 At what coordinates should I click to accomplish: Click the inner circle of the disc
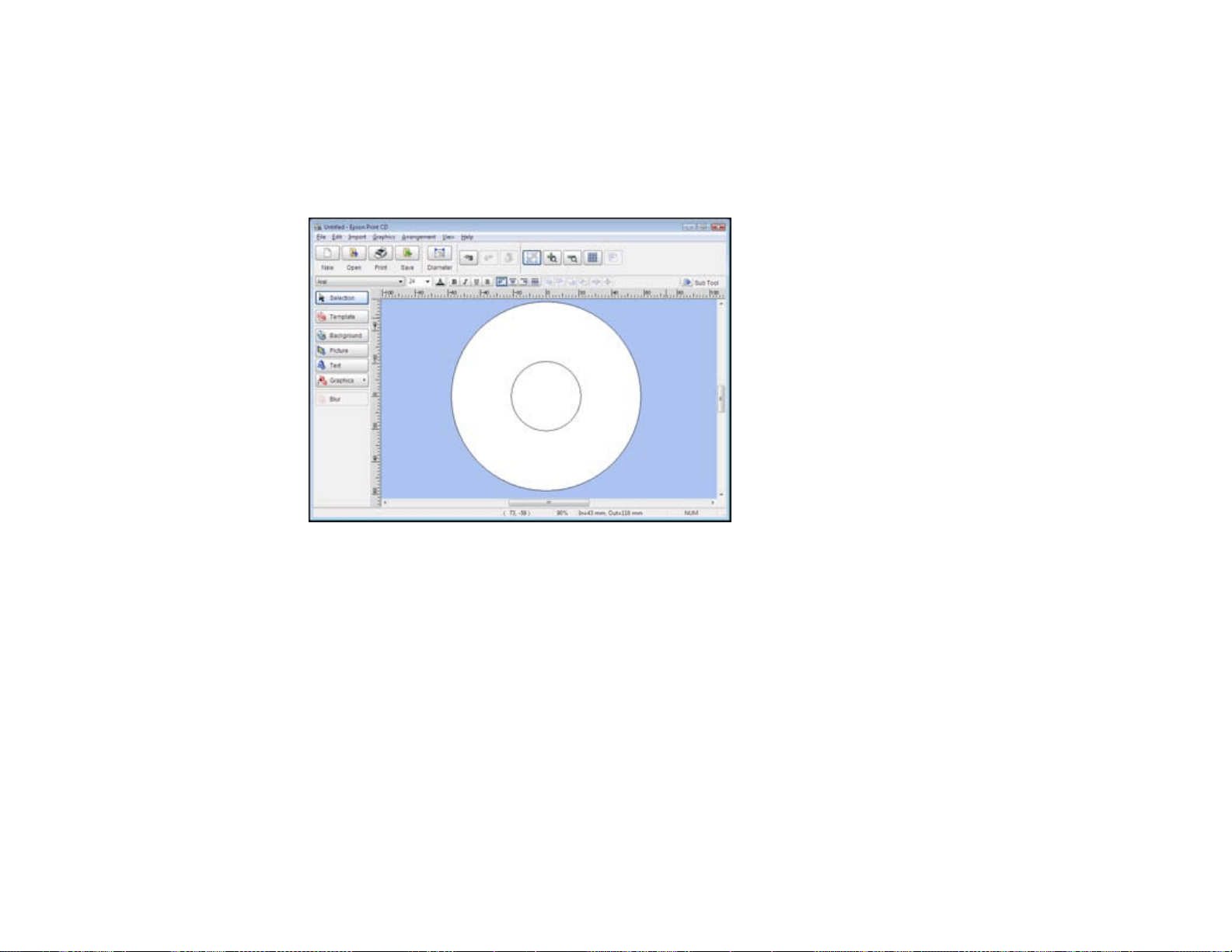point(546,396)
